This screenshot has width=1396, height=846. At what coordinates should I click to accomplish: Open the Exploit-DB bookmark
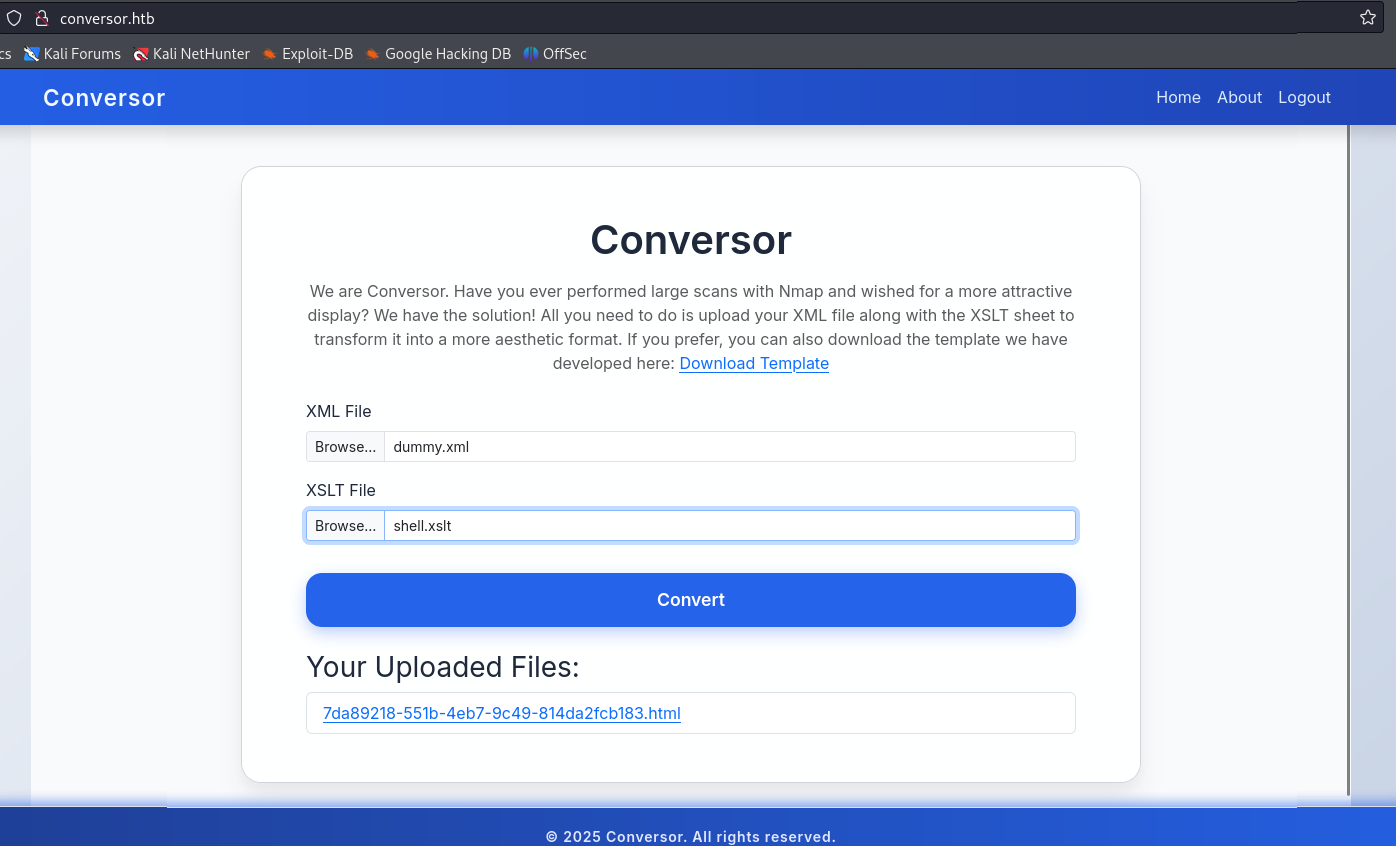pos(308,54)
